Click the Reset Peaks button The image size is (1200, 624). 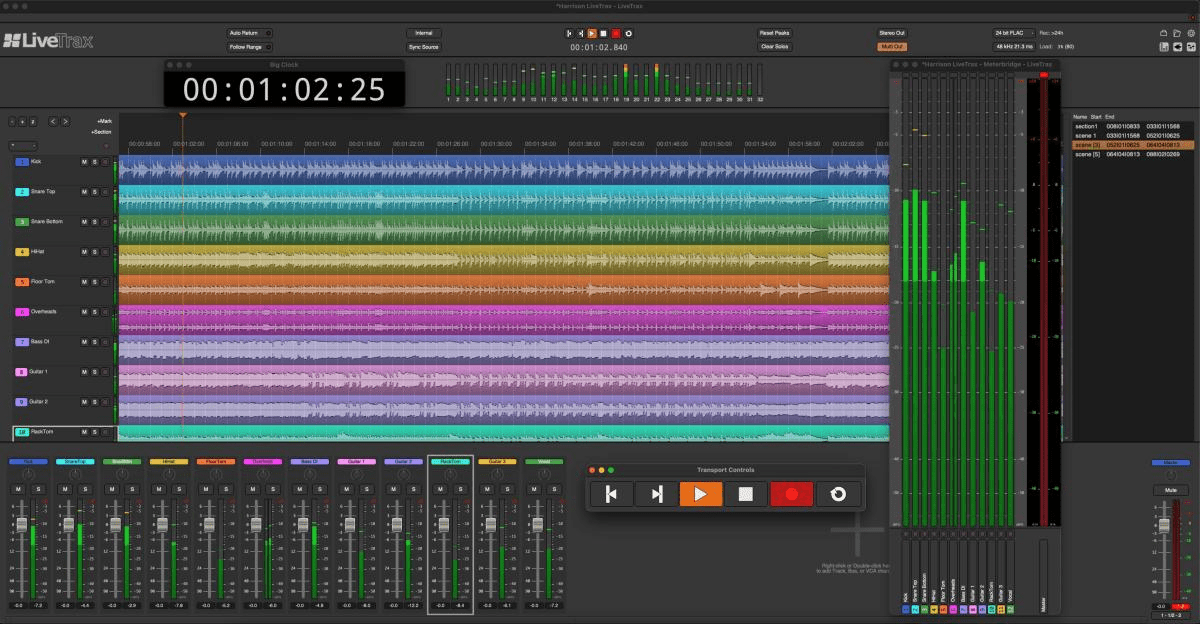[775, 33]
